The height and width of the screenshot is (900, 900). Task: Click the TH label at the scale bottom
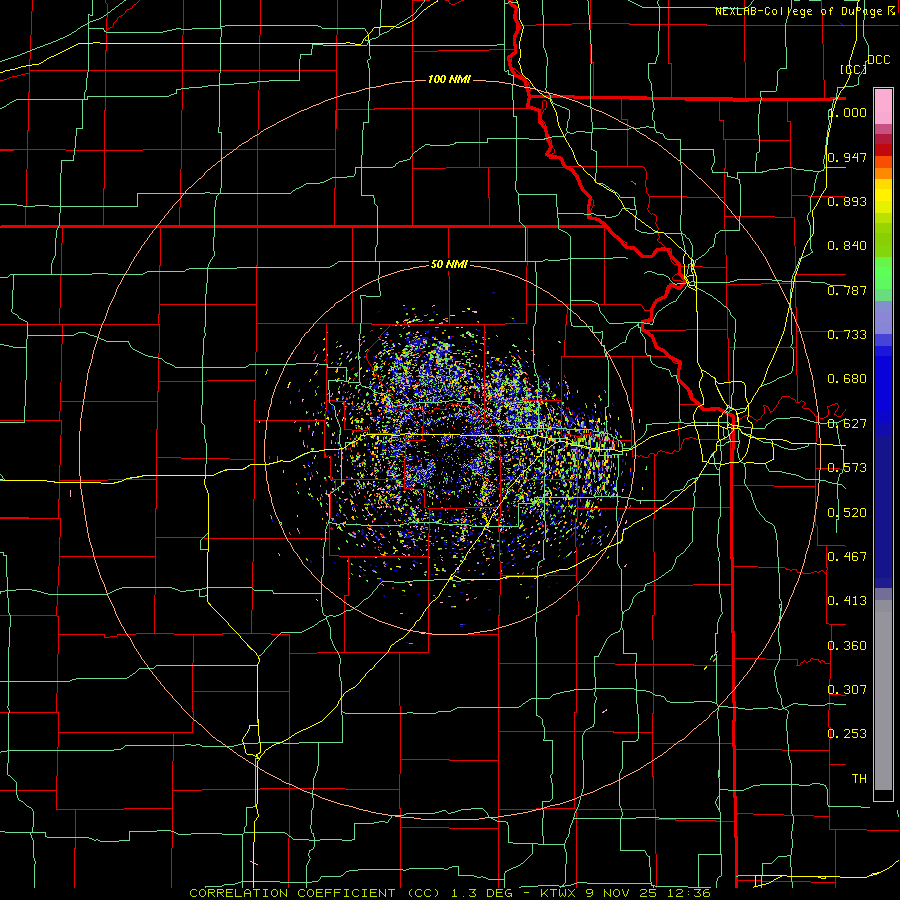point(859,779)
